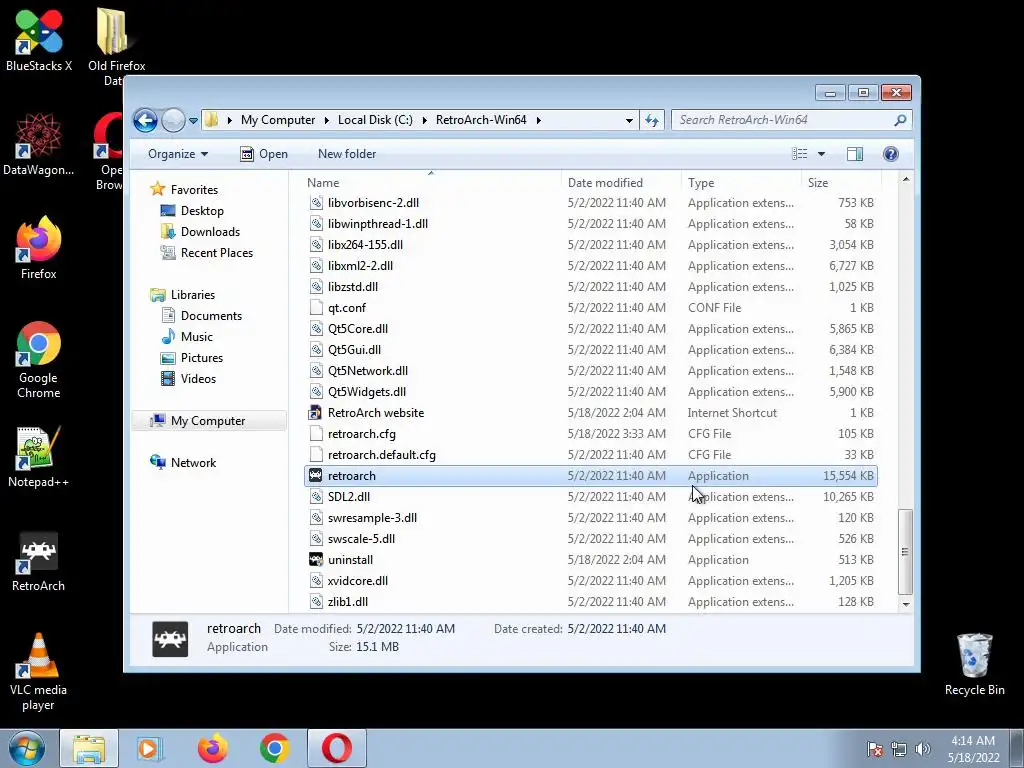Click the Open toolbar button
Screen dimensions: 1024x768
click(x=264, y=154)
